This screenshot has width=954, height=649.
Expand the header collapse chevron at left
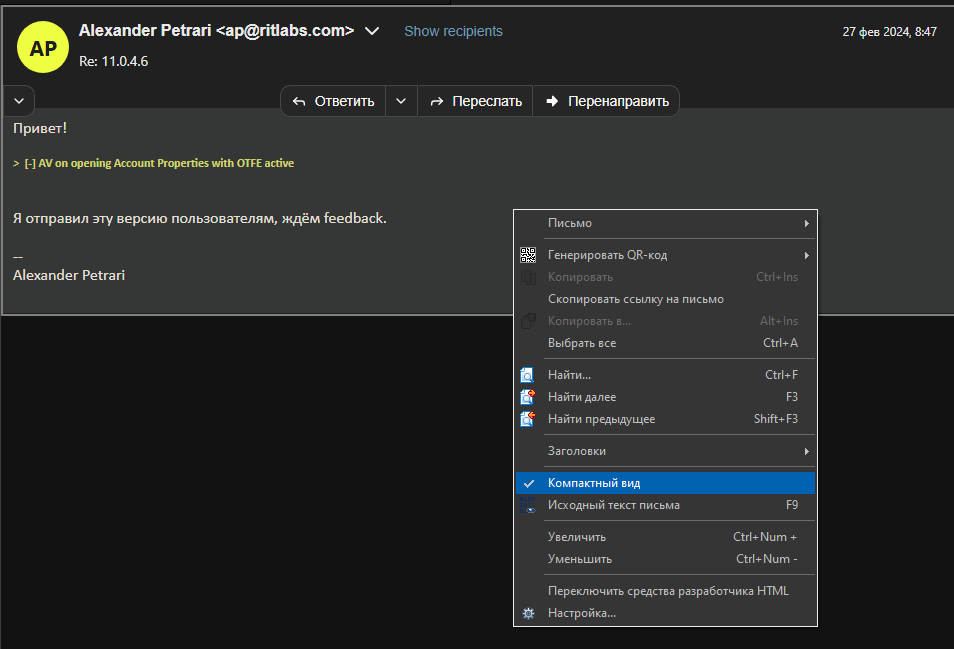(18, 101)
